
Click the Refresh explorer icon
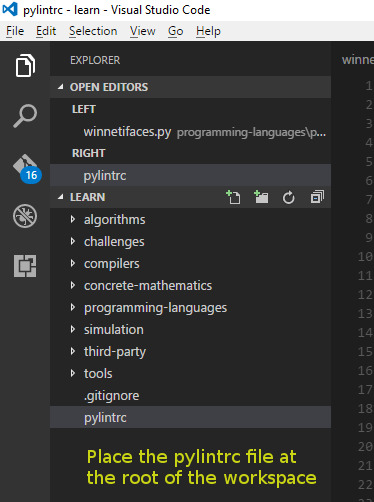coord(289,197)
